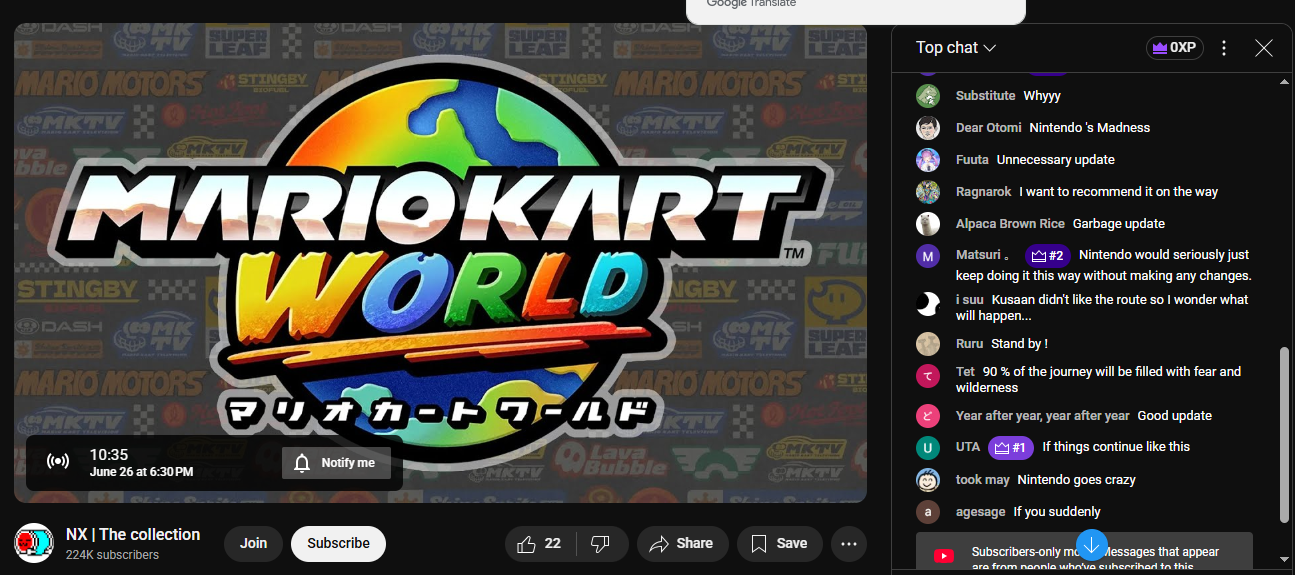Click the message 'Nintendo goes crazy'

coord(1076,480)
